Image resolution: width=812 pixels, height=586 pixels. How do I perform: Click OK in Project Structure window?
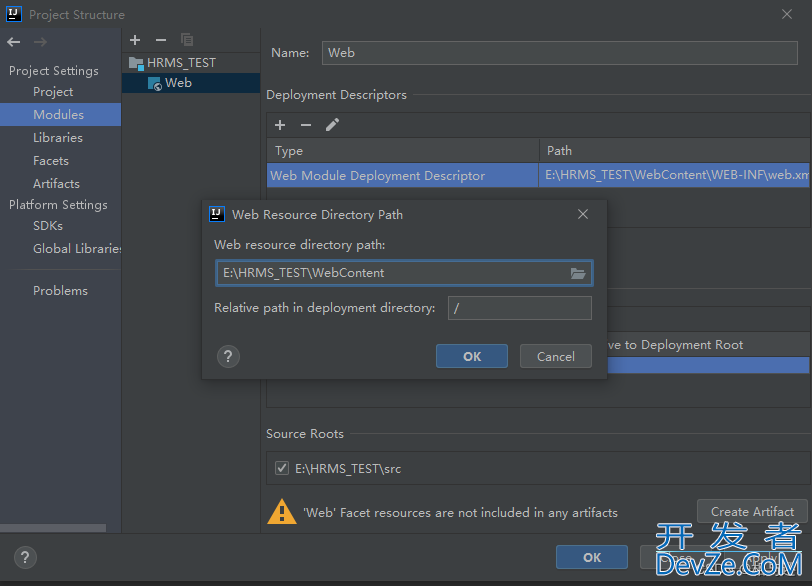point(592,557)
